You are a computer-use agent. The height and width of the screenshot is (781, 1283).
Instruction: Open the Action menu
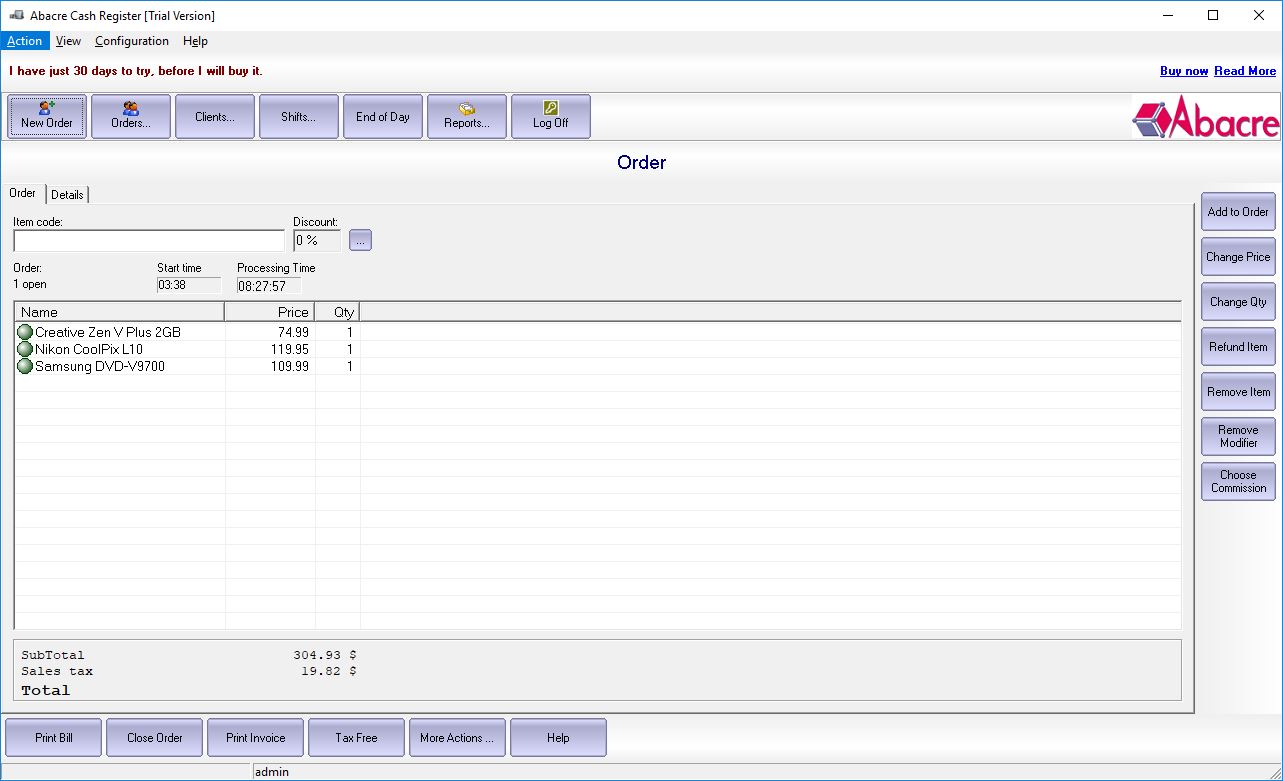24,41
